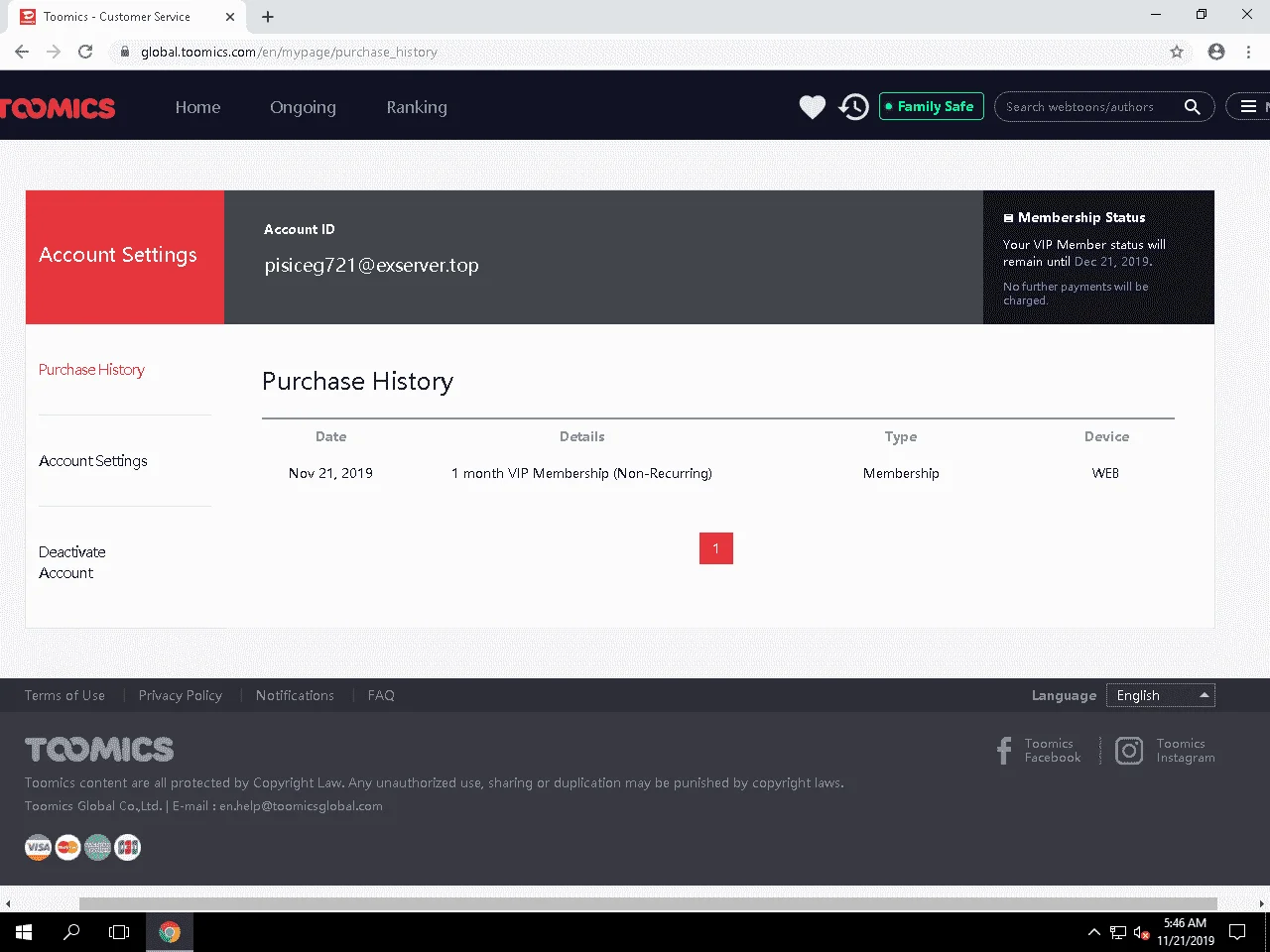Click the red Account Settings banner
Viewport: 1270px width, 952px height.
pyautogui.click(x=125, y=257)
